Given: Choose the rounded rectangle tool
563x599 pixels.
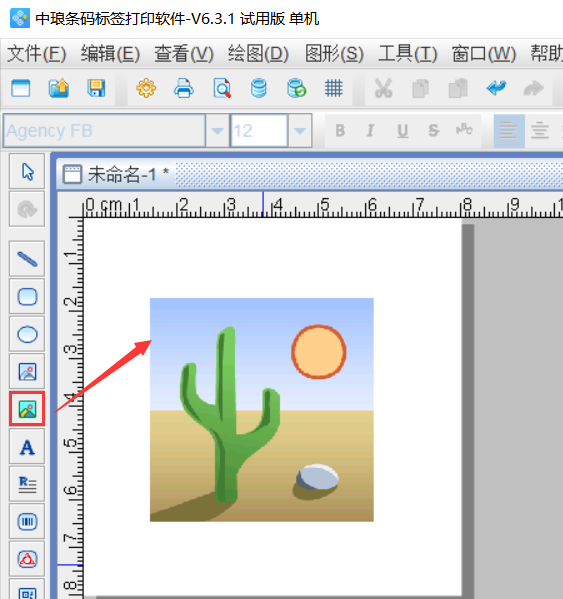Looking at the screenshot, I should pos(27,296).
